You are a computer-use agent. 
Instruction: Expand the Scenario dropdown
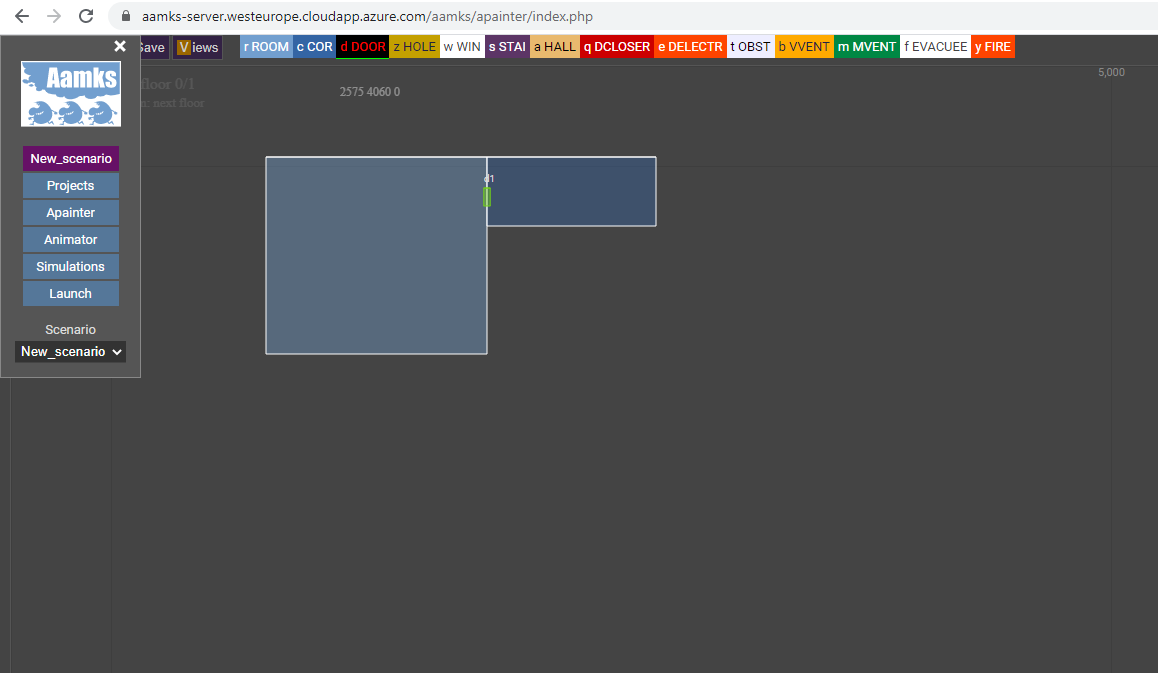point(71,351)
